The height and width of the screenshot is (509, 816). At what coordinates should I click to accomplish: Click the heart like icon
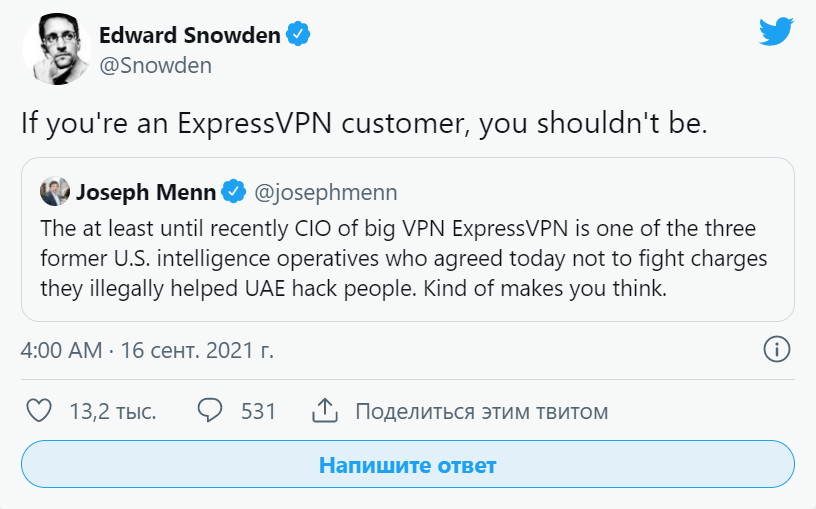point(38,411)
